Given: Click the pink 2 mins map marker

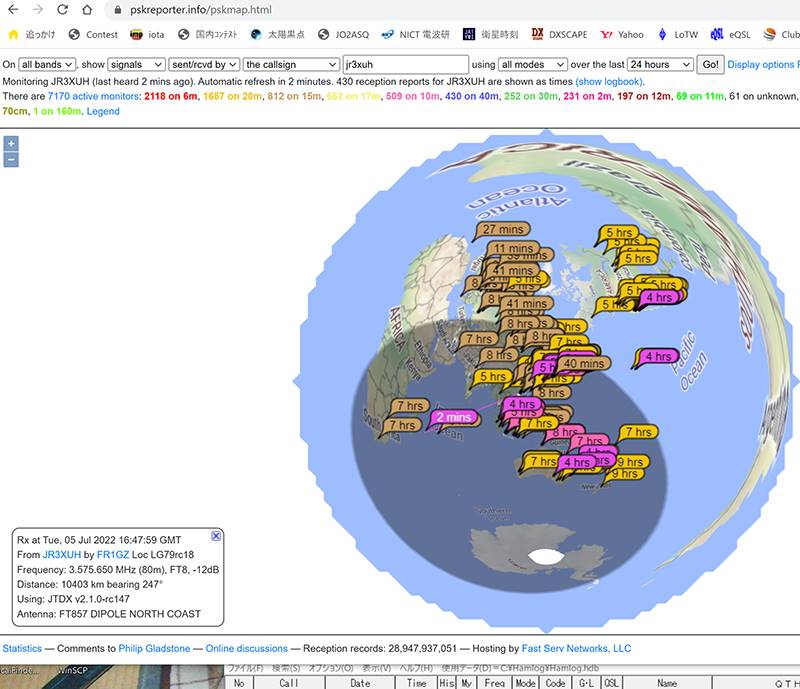Looking at the screenshot, I should click(x=452, y=417).
